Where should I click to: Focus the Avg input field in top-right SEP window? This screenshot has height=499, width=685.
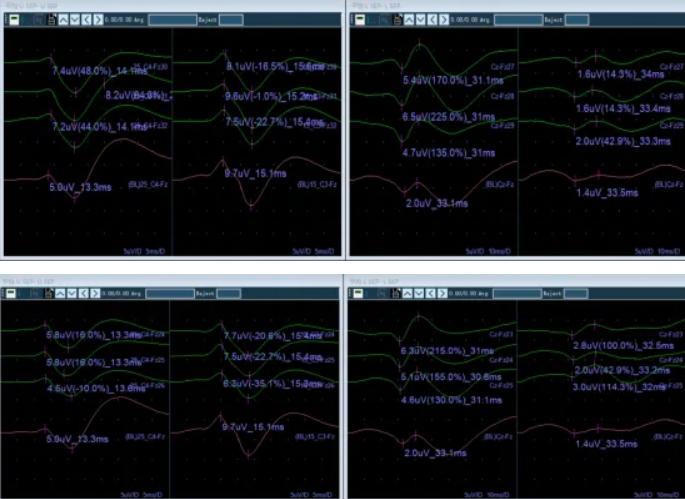(x=518, y=20)
